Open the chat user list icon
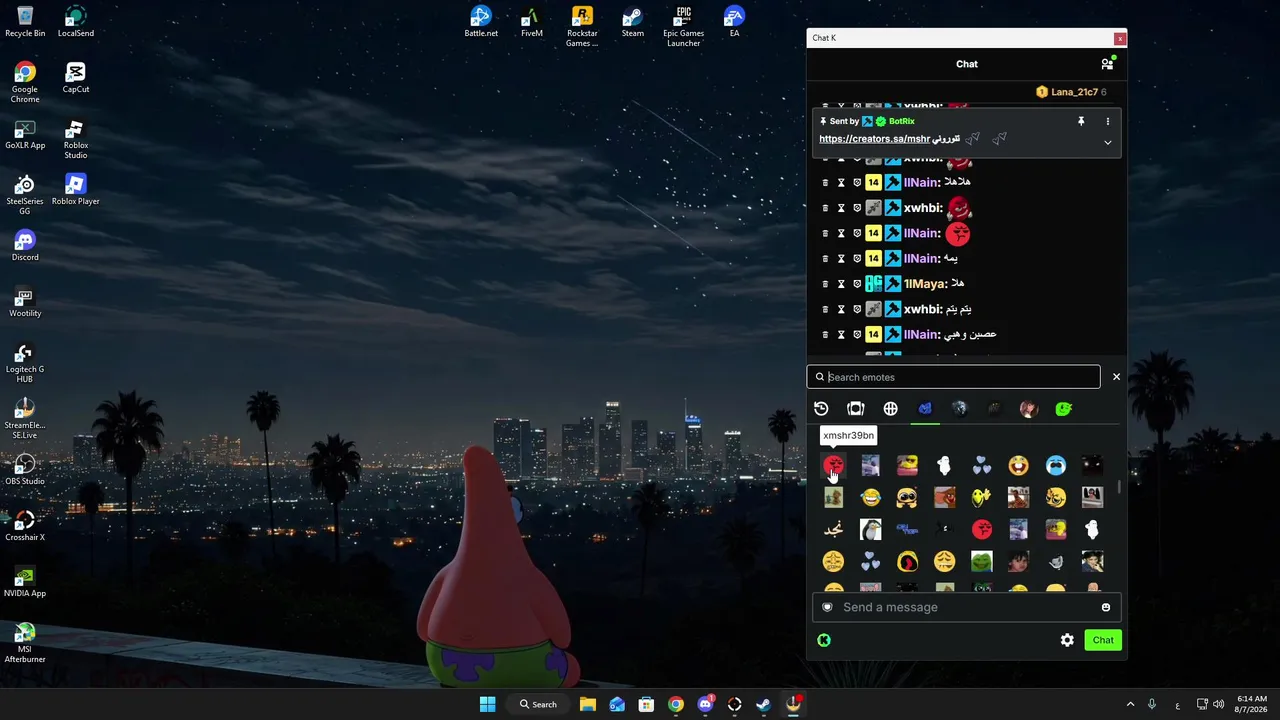Image resolution: width=1280 pixels, height=720 pixels. coord(1107,64)
